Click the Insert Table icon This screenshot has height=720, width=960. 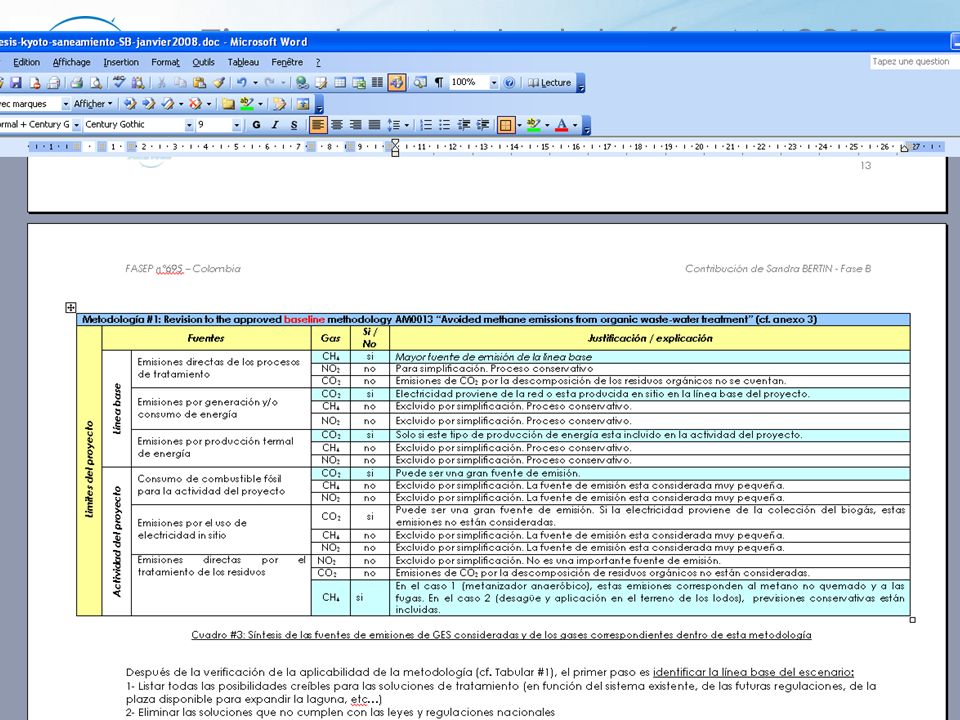(340, 83)
